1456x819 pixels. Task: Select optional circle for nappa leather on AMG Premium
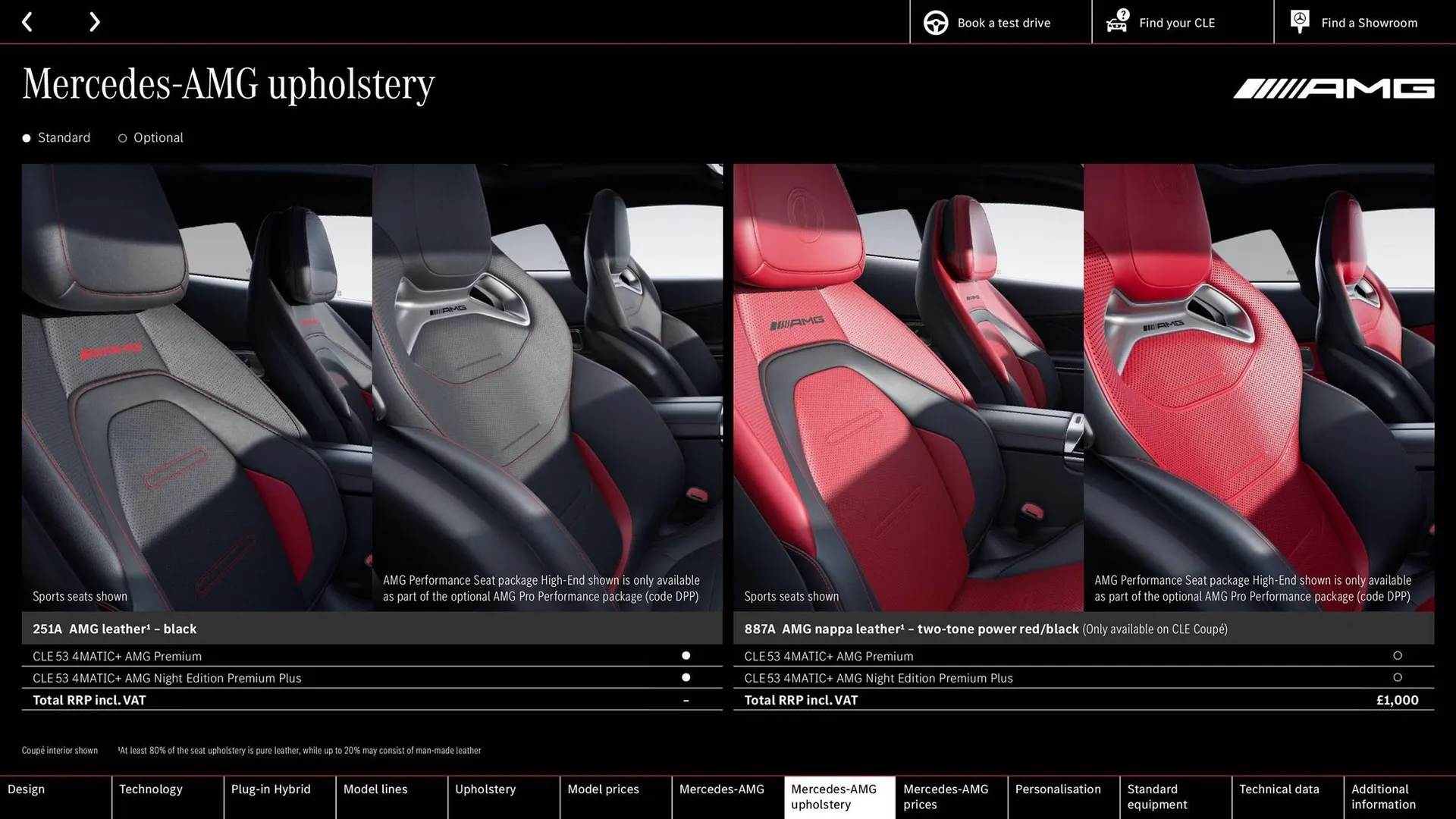click(1398, 655)
